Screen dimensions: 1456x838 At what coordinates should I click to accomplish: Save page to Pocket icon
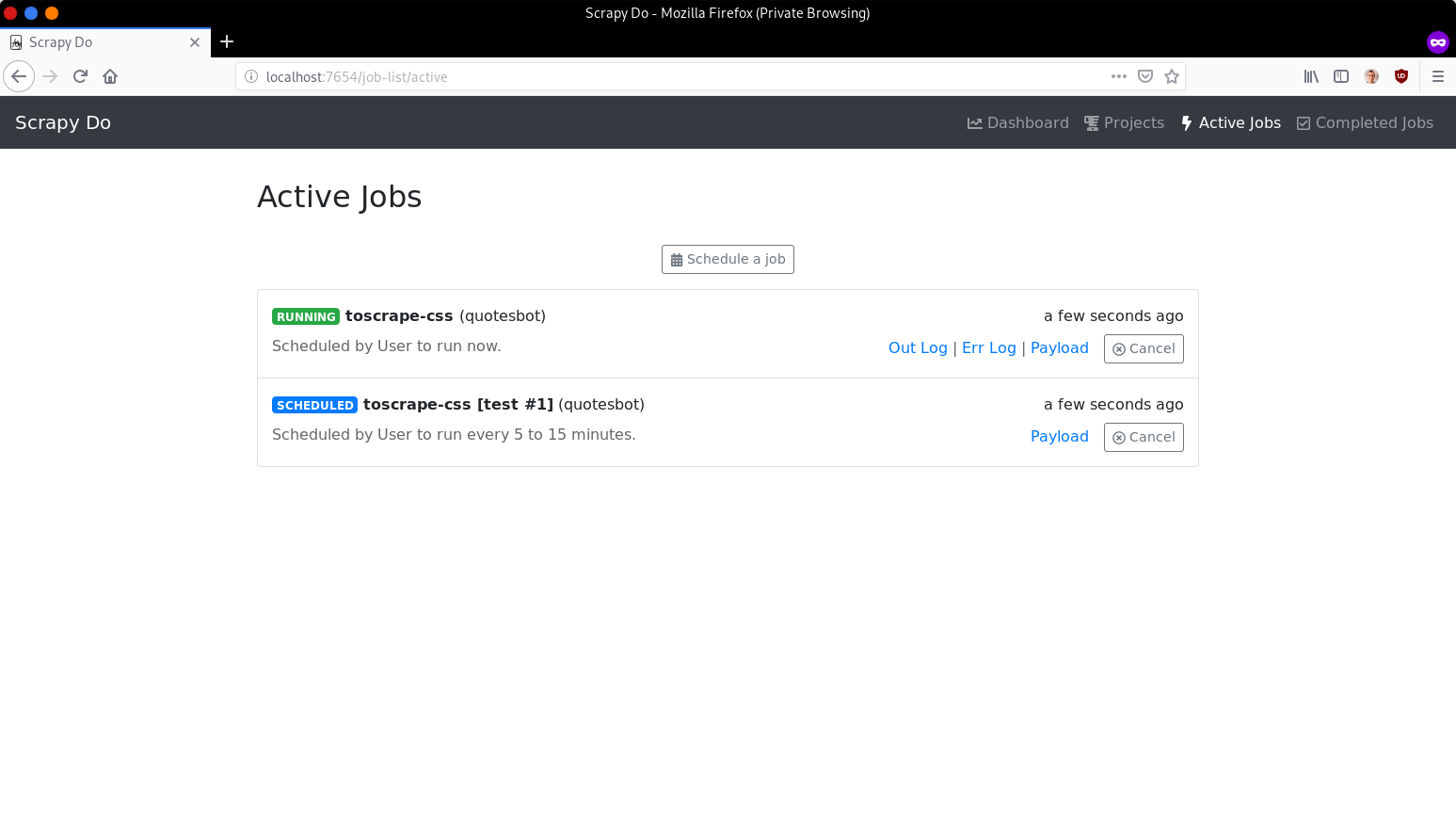[x=1145, y=76]
